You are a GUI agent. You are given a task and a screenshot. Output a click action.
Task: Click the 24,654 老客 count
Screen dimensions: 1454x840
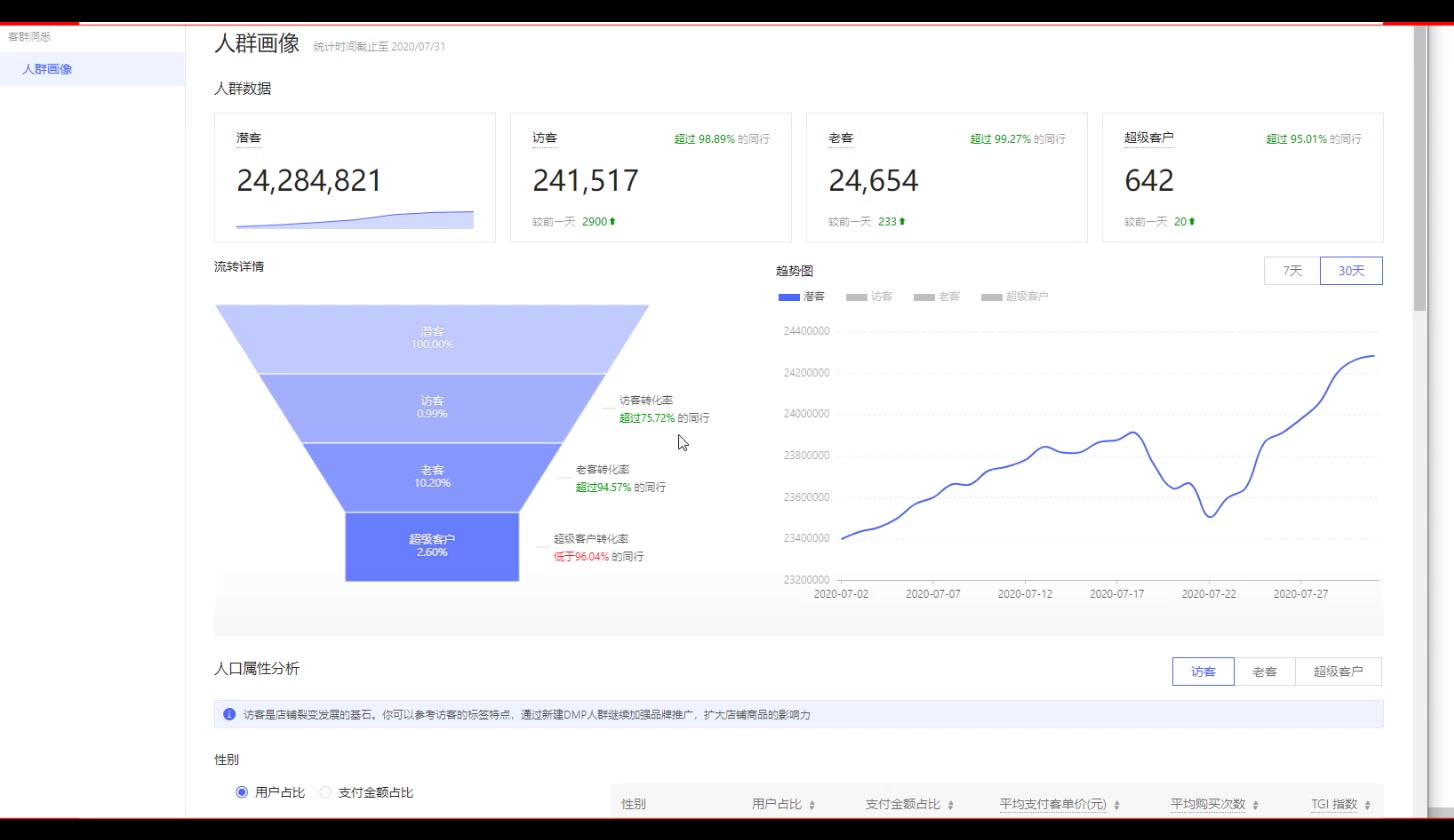pyautogui.click(x=873, y=181)
